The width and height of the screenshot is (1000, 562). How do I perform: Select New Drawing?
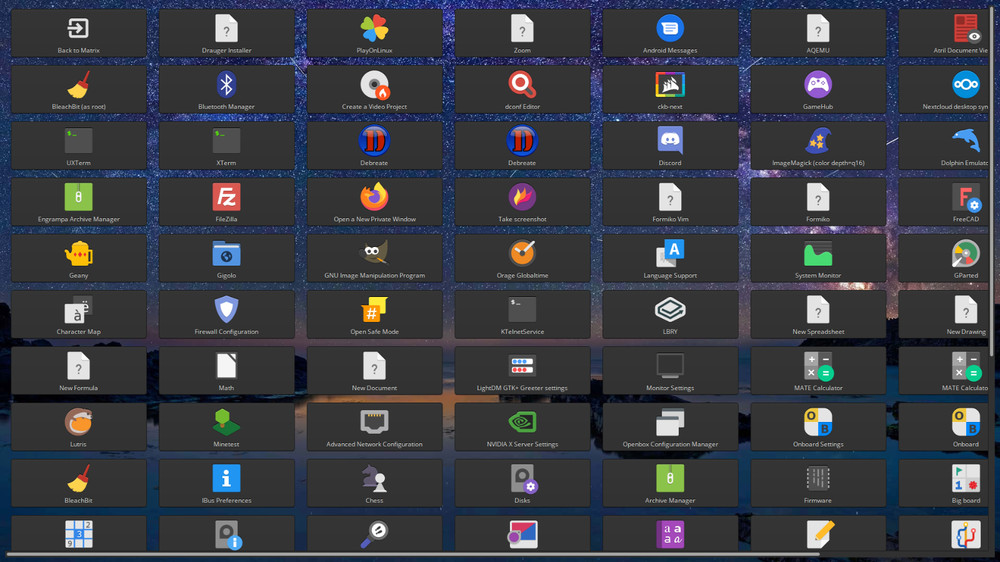(x=944, y=314)
